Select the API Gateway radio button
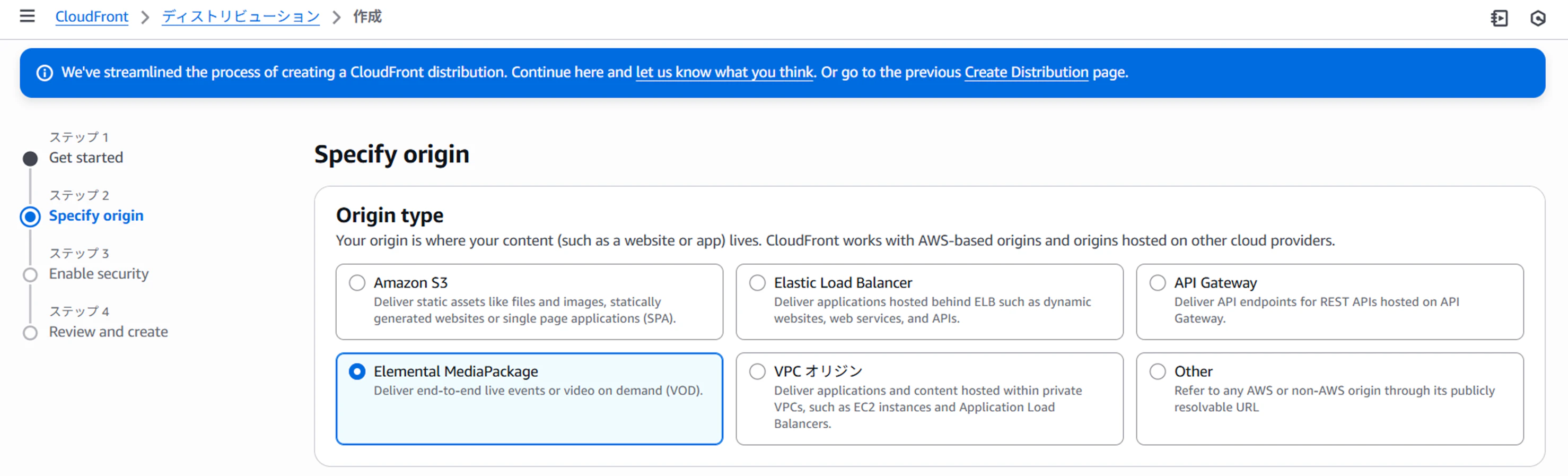Viewport: 1568px width, 476px height. coord(1158,283)
